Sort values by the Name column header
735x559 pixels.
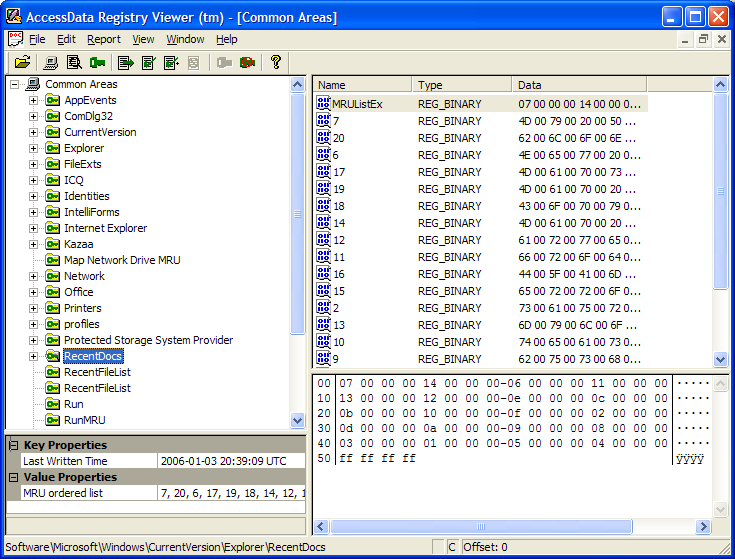click(362, 85)
